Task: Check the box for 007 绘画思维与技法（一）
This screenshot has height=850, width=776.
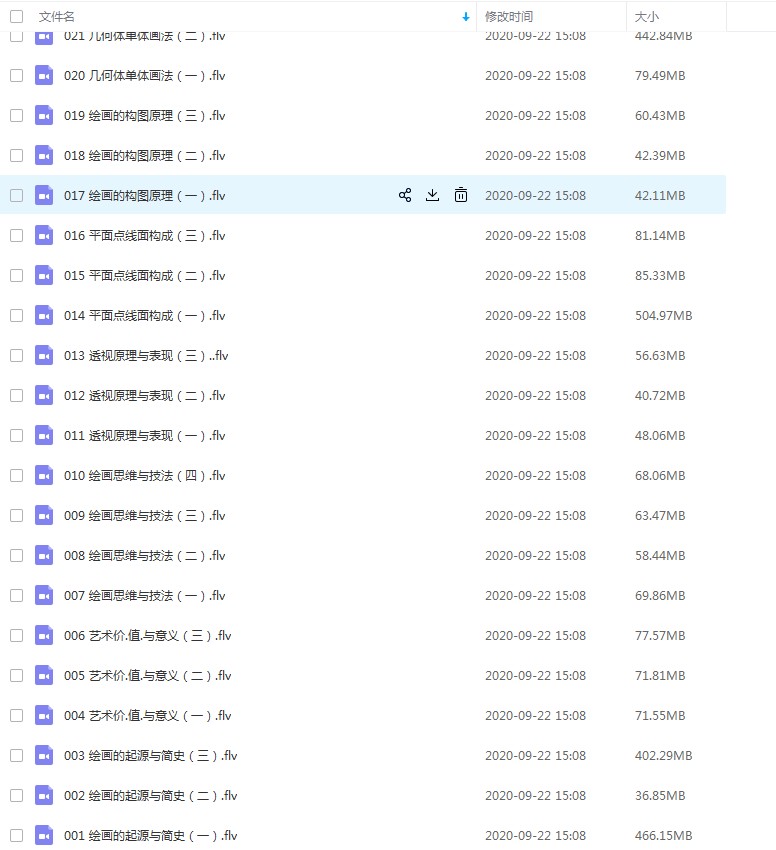Action: [x=17, y=595]
